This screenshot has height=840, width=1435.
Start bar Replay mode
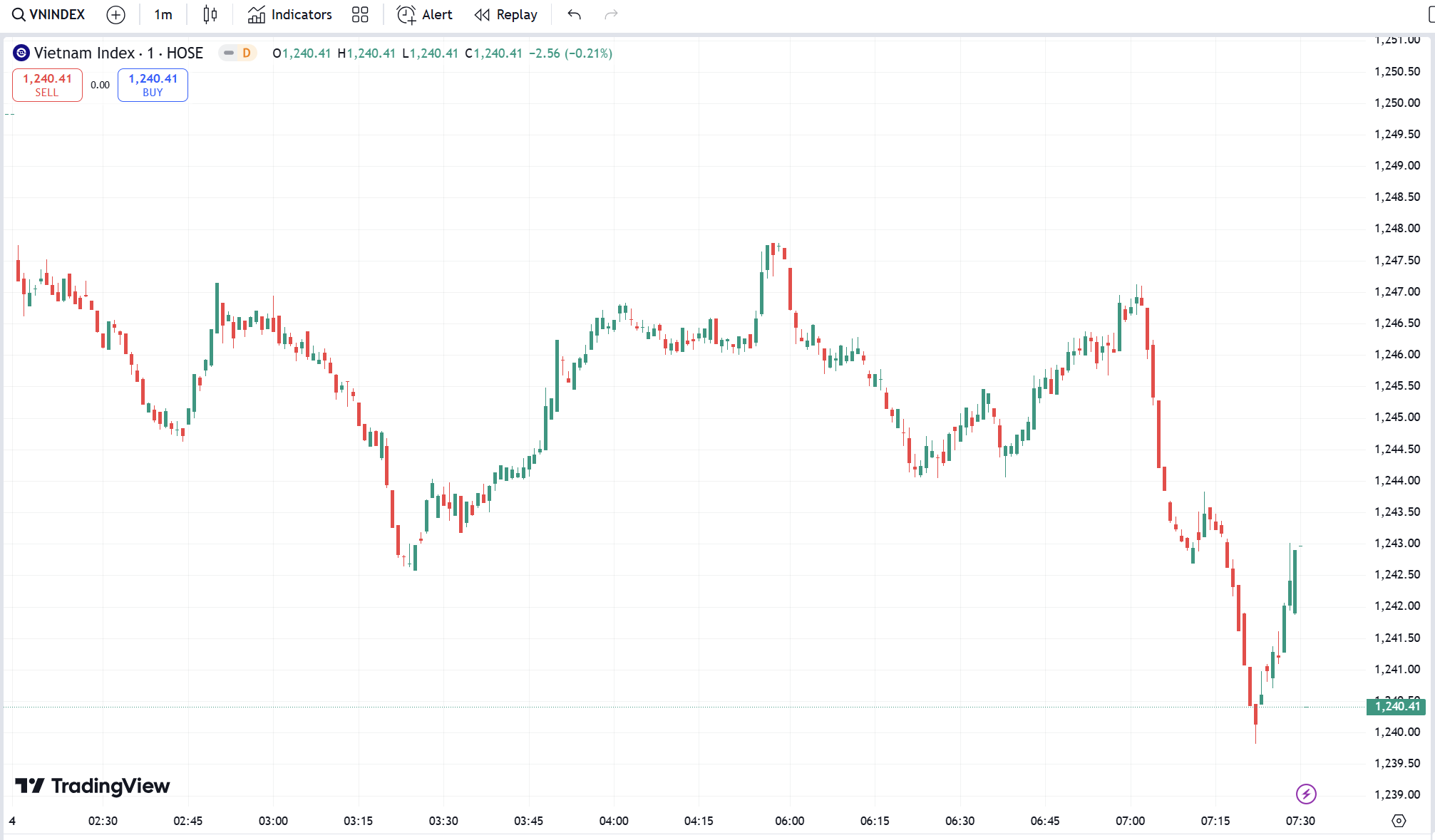[506, 14]
